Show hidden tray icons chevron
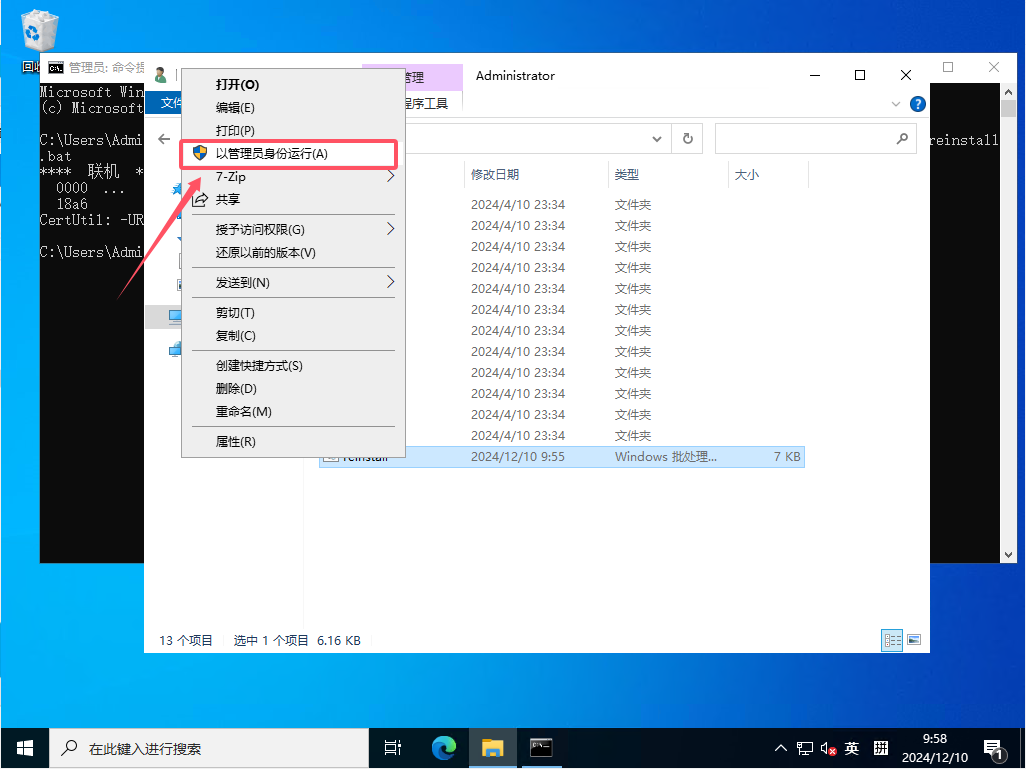Screen dimensions: 1026x769 point(781,748)
